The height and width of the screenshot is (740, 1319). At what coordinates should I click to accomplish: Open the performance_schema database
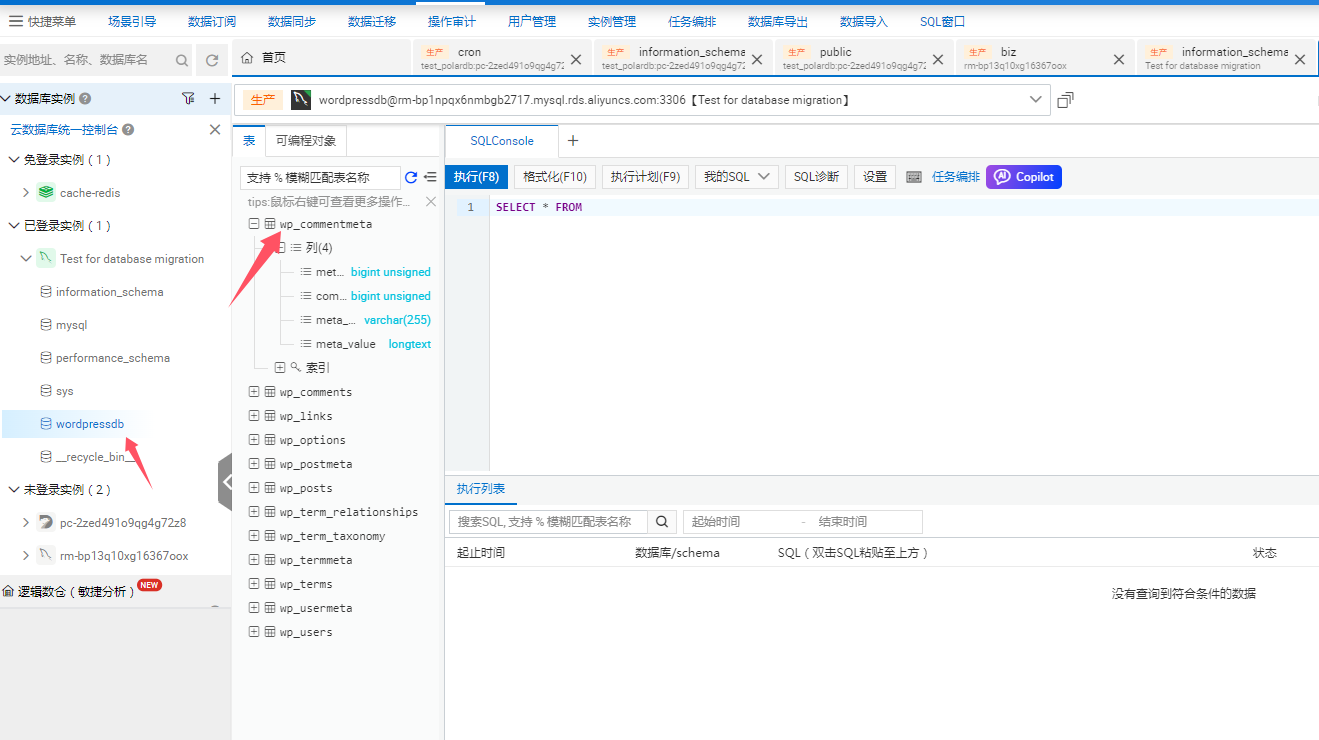click(x=113, y=358)
